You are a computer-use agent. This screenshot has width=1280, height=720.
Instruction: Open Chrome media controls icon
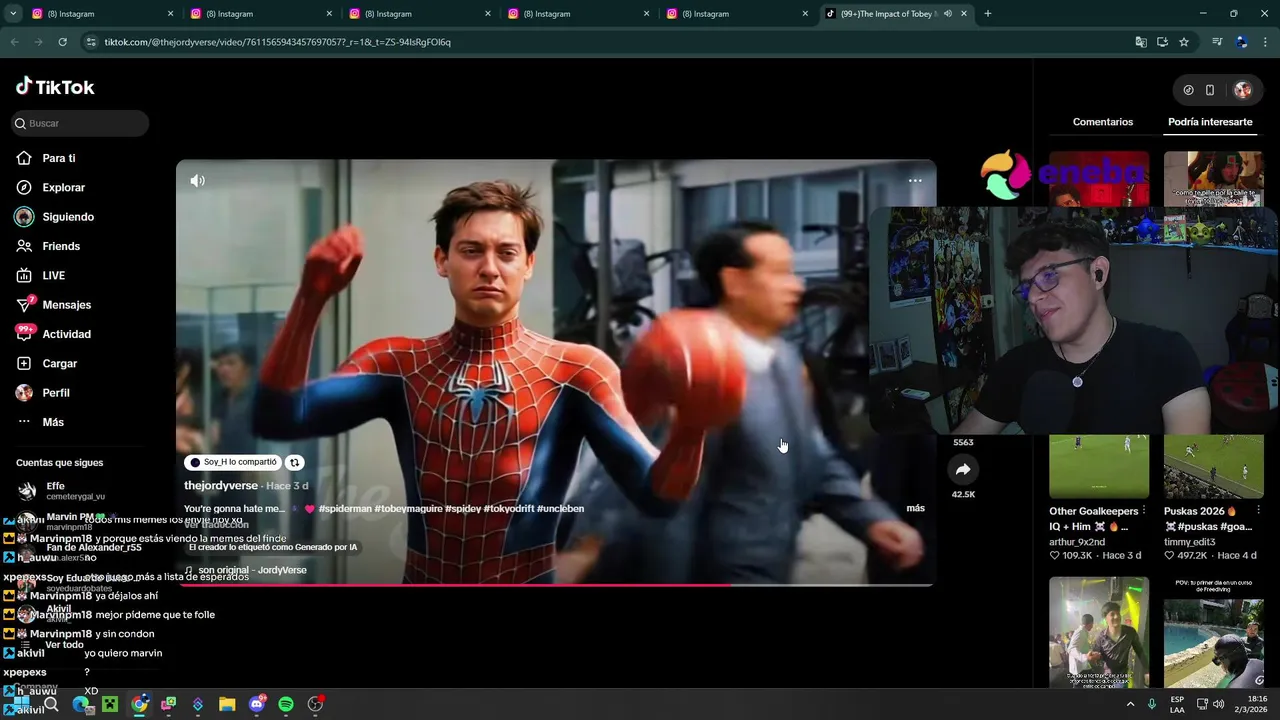(x=1217, y=42)
